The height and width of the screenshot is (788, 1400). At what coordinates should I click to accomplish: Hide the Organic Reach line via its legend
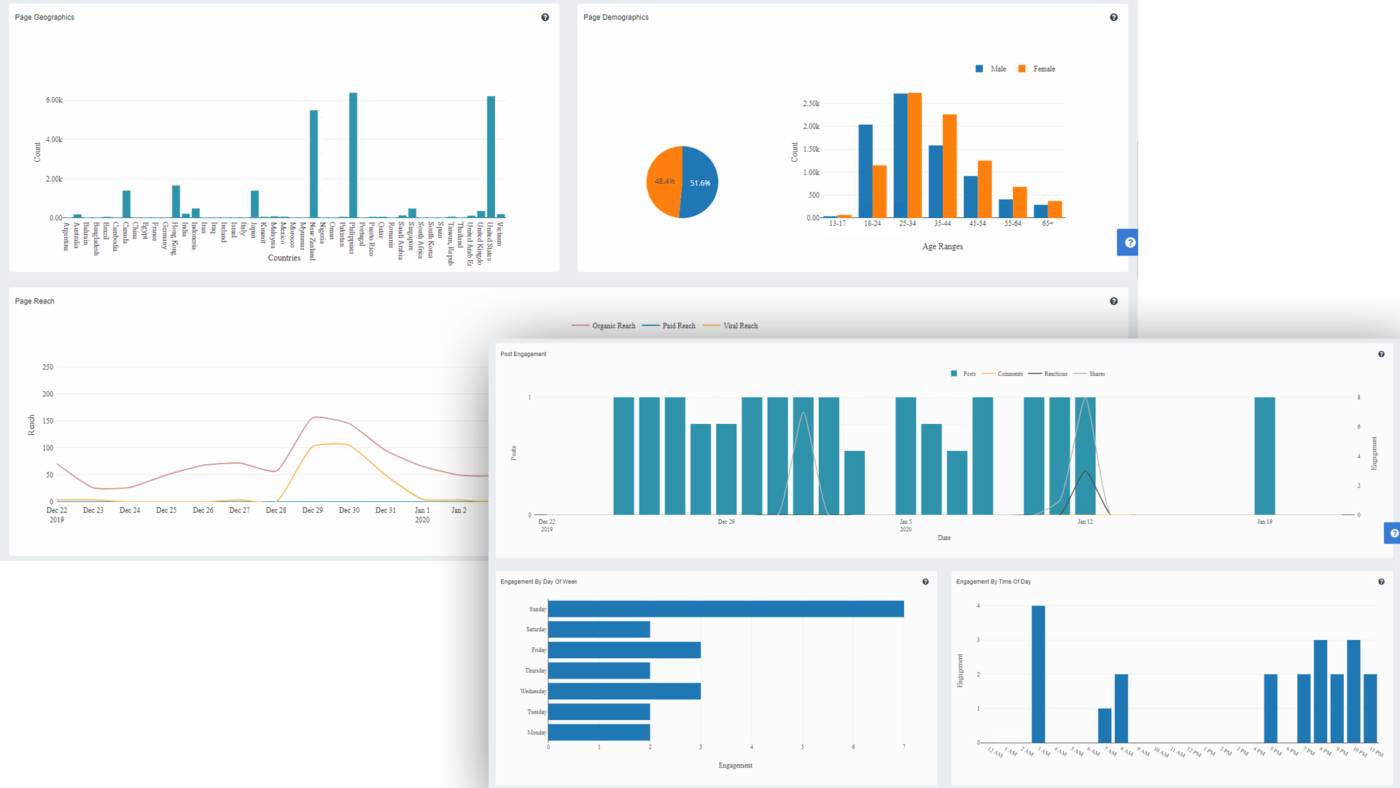tap(603, 326)
